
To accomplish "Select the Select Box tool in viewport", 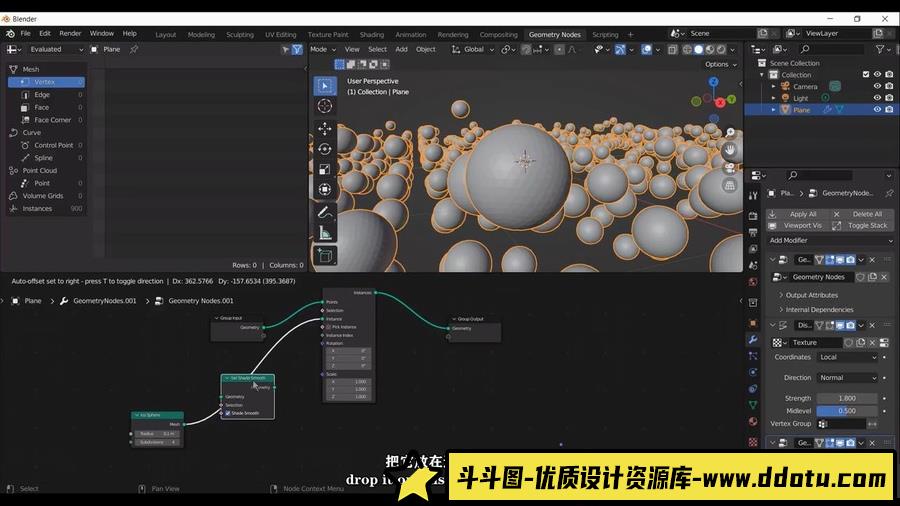I will (x=325, y=85).
